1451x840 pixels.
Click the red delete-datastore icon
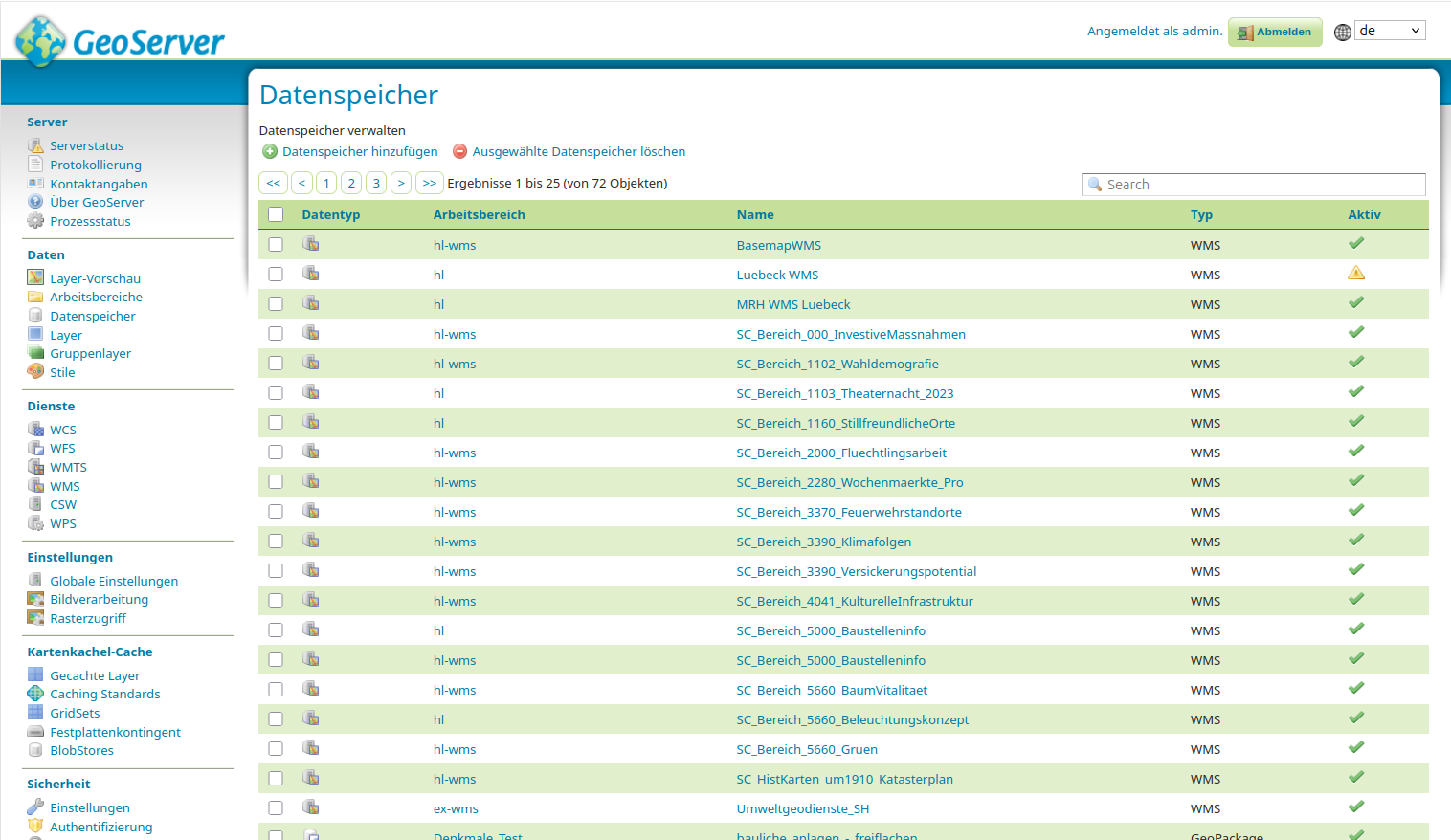[x=460, y=151]
